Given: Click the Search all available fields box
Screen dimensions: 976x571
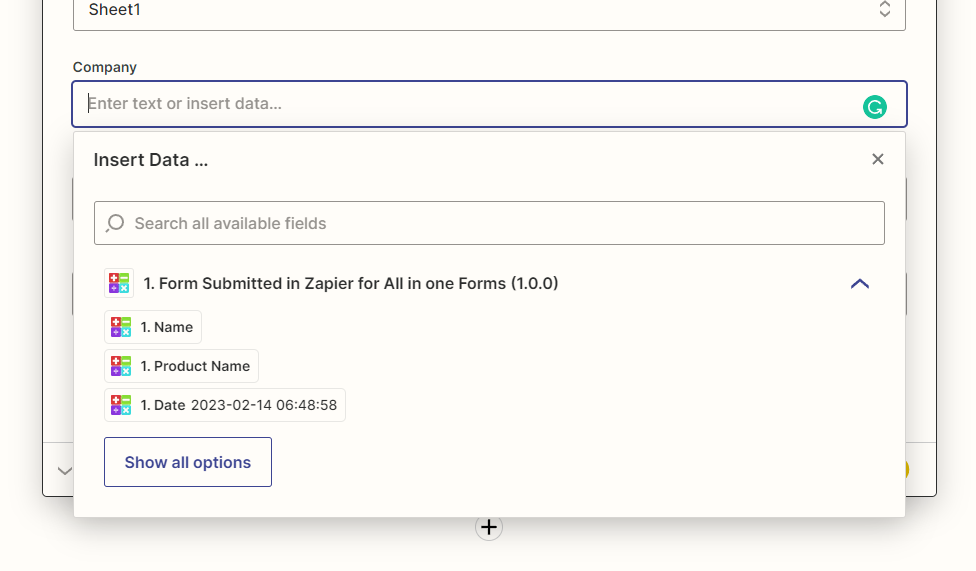Looking at the screenshot, I should [489, 223].
